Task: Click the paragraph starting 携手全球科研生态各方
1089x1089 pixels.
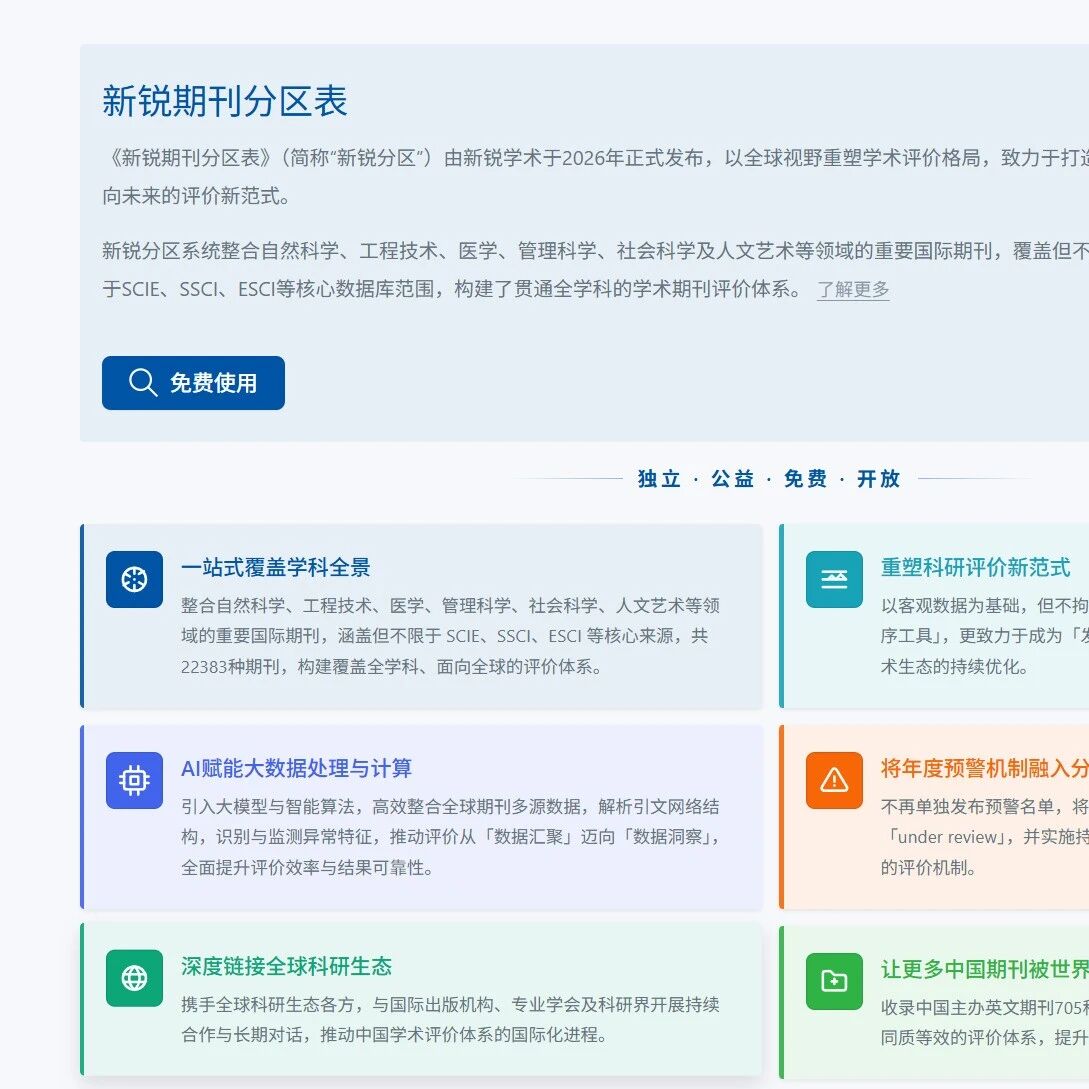Action: point(450,1020)
